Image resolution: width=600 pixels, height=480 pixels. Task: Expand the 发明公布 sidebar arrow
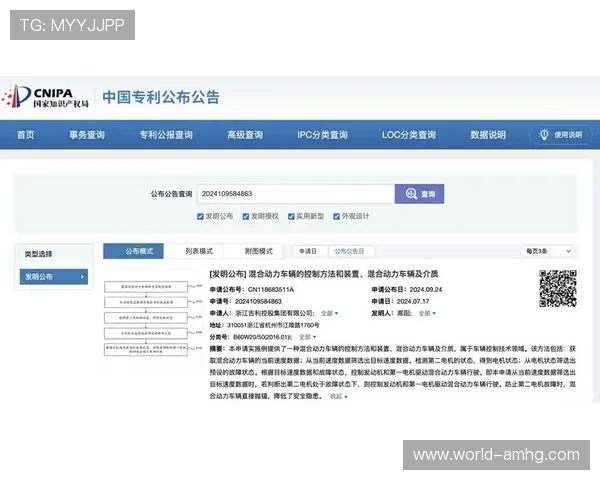click(82, 277)
